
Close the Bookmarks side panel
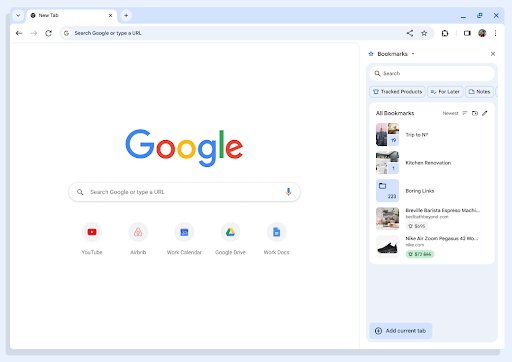click(493, 54)
